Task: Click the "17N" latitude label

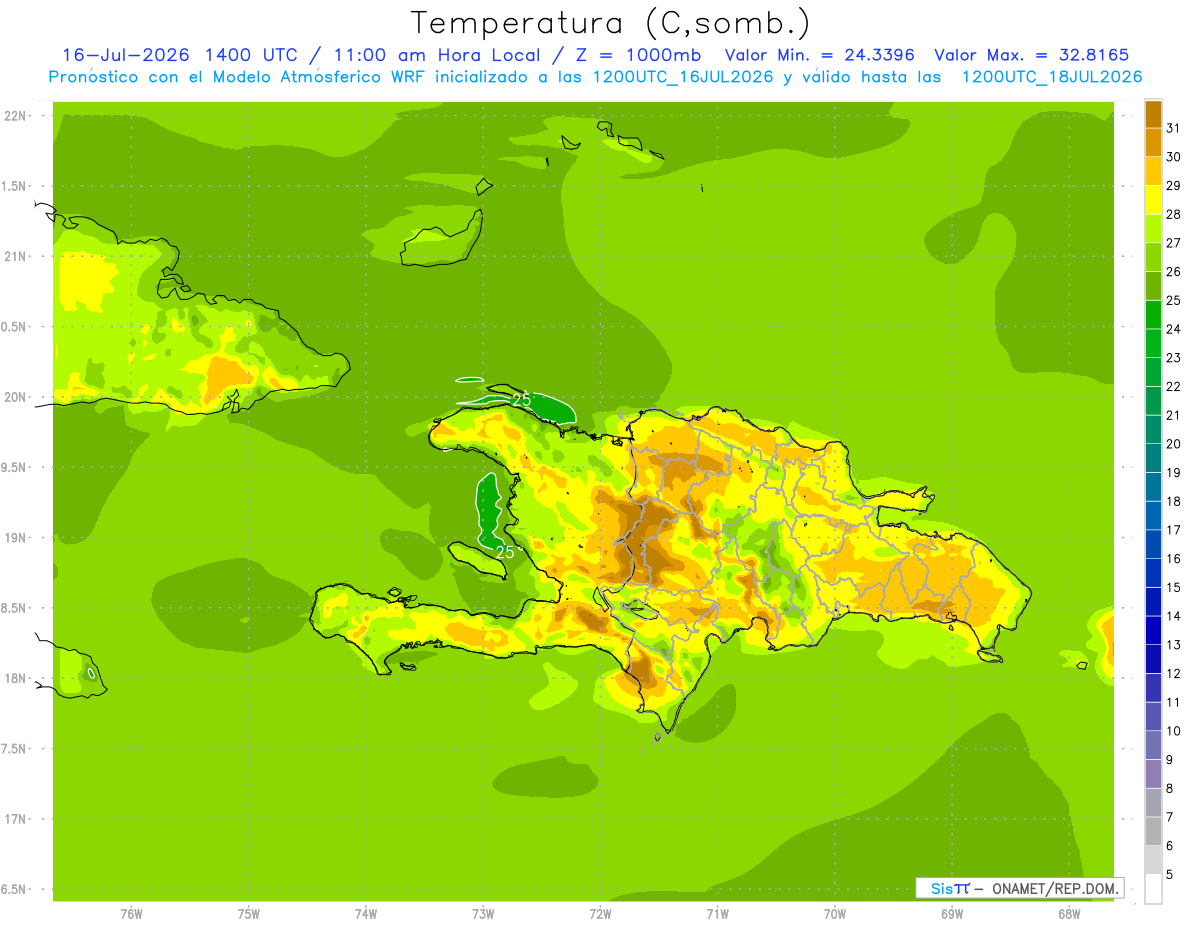Action: click(x=16, y=819)
